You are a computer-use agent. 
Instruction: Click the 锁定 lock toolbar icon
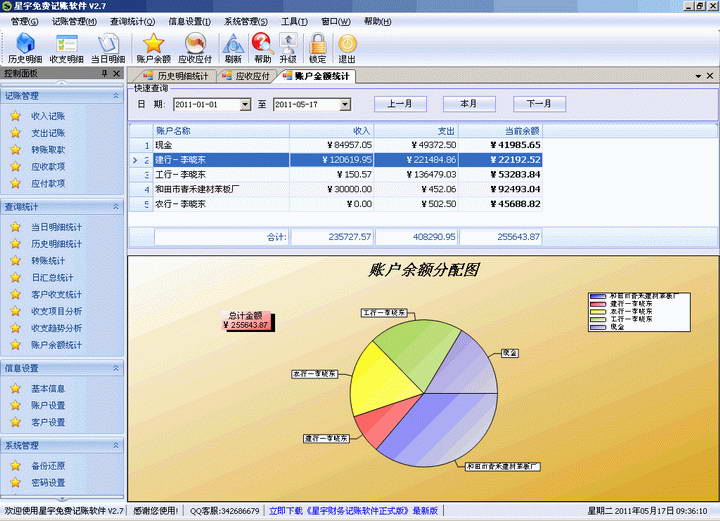[317, 48]
